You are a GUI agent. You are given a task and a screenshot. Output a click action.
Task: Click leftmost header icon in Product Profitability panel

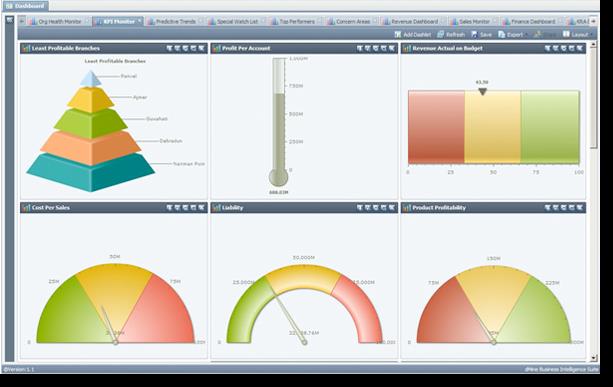coord(547,208)
